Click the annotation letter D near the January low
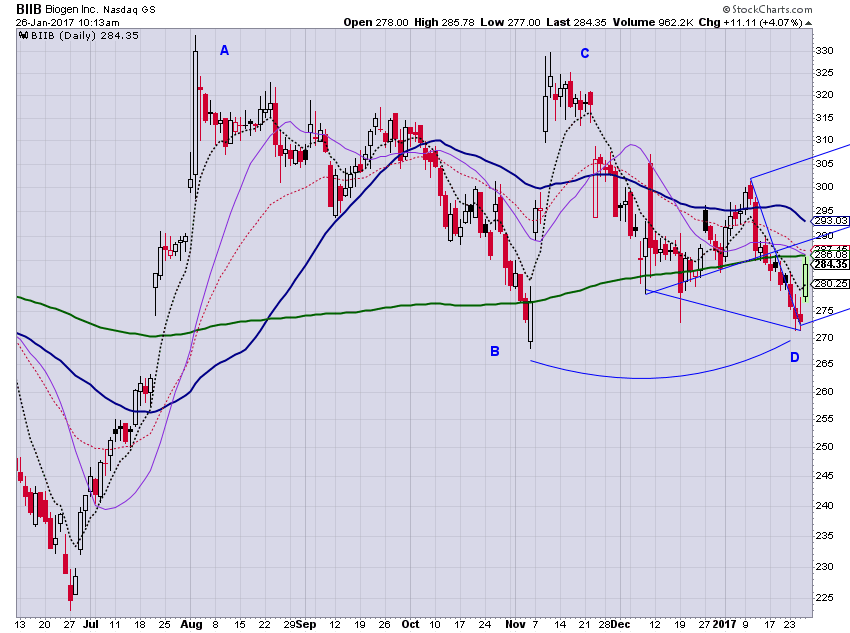 coord(794,357)
